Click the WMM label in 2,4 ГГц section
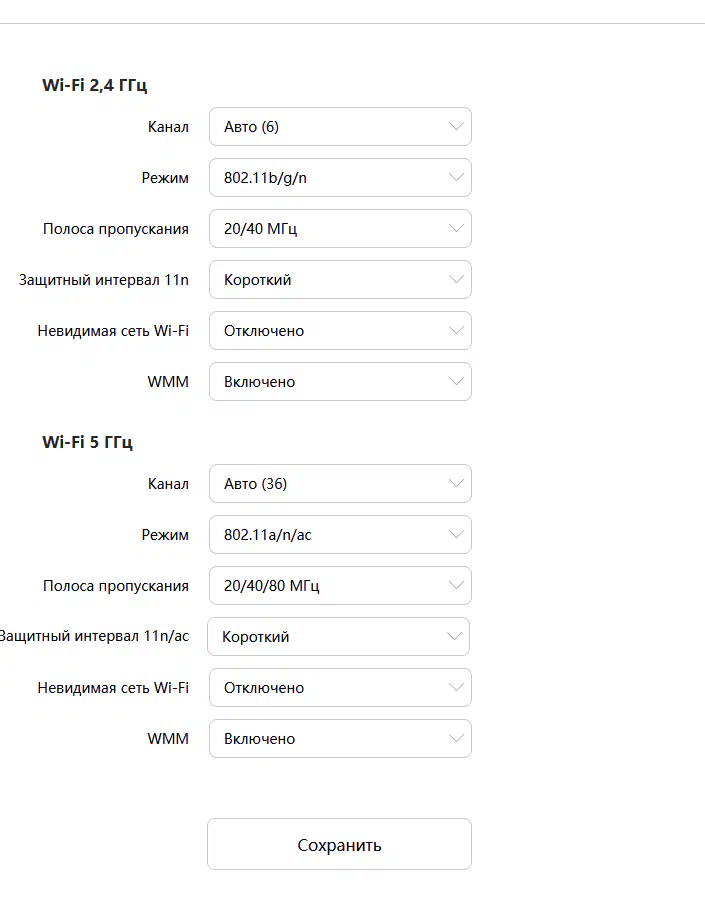 pyautogui.click(x=168, y=382)
